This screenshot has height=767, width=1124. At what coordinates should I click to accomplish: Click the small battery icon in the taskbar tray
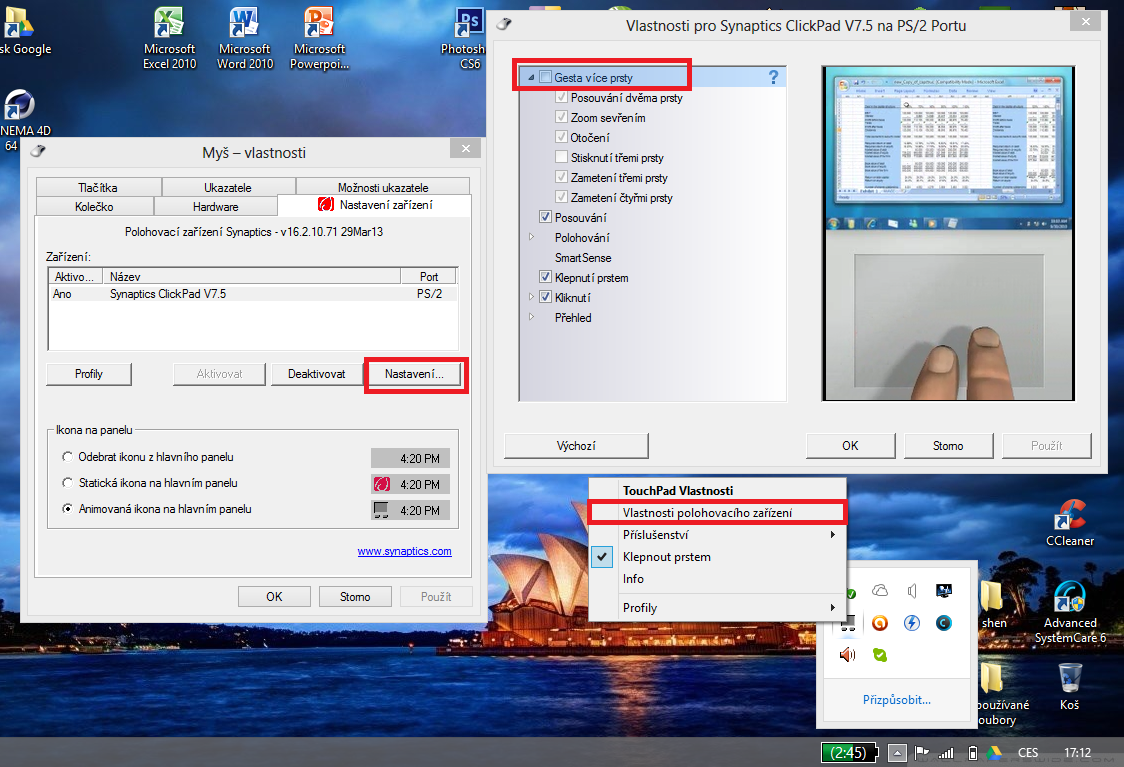tap(973, 753)
